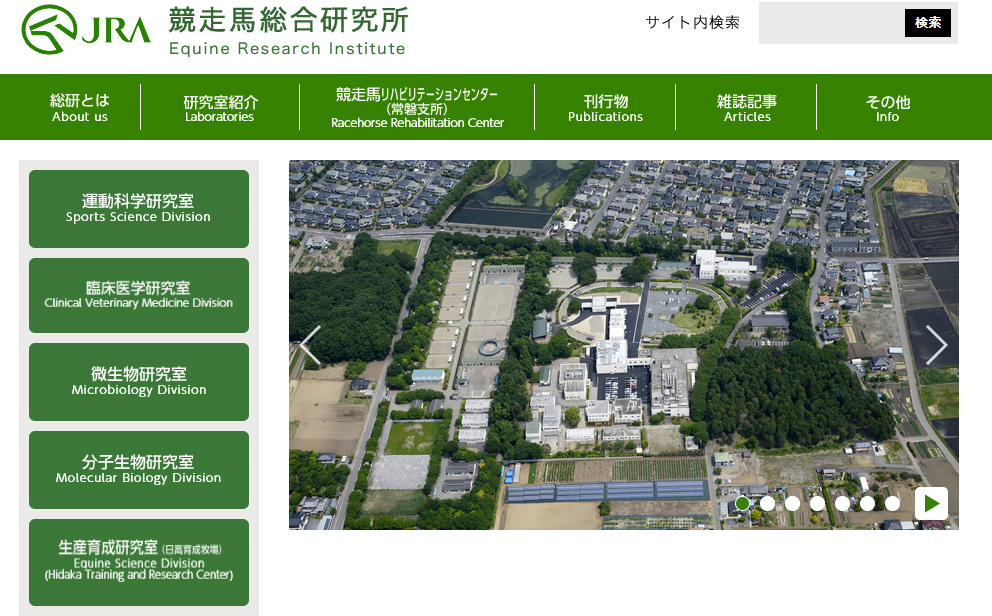Open the Sports Science Division page

tap(139, 209)
